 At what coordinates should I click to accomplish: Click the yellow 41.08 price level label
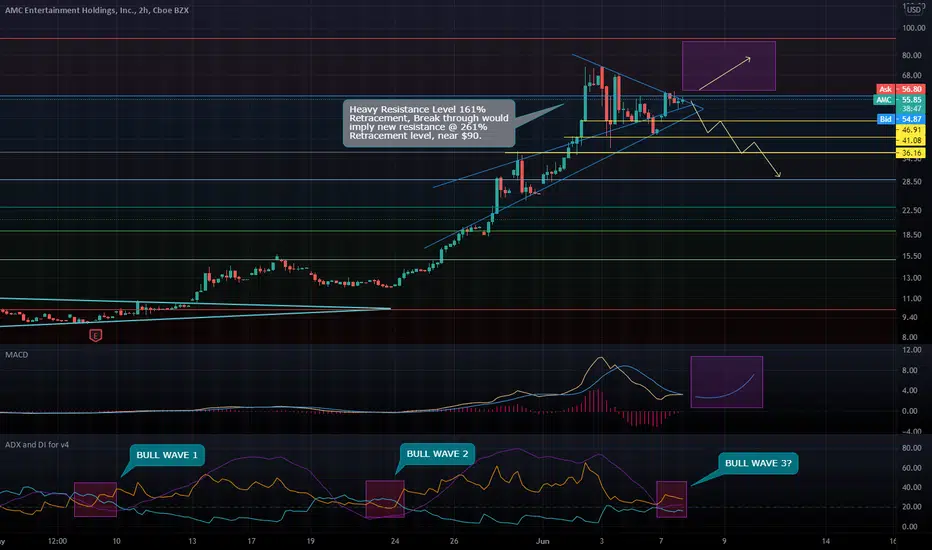pos(911,141)
